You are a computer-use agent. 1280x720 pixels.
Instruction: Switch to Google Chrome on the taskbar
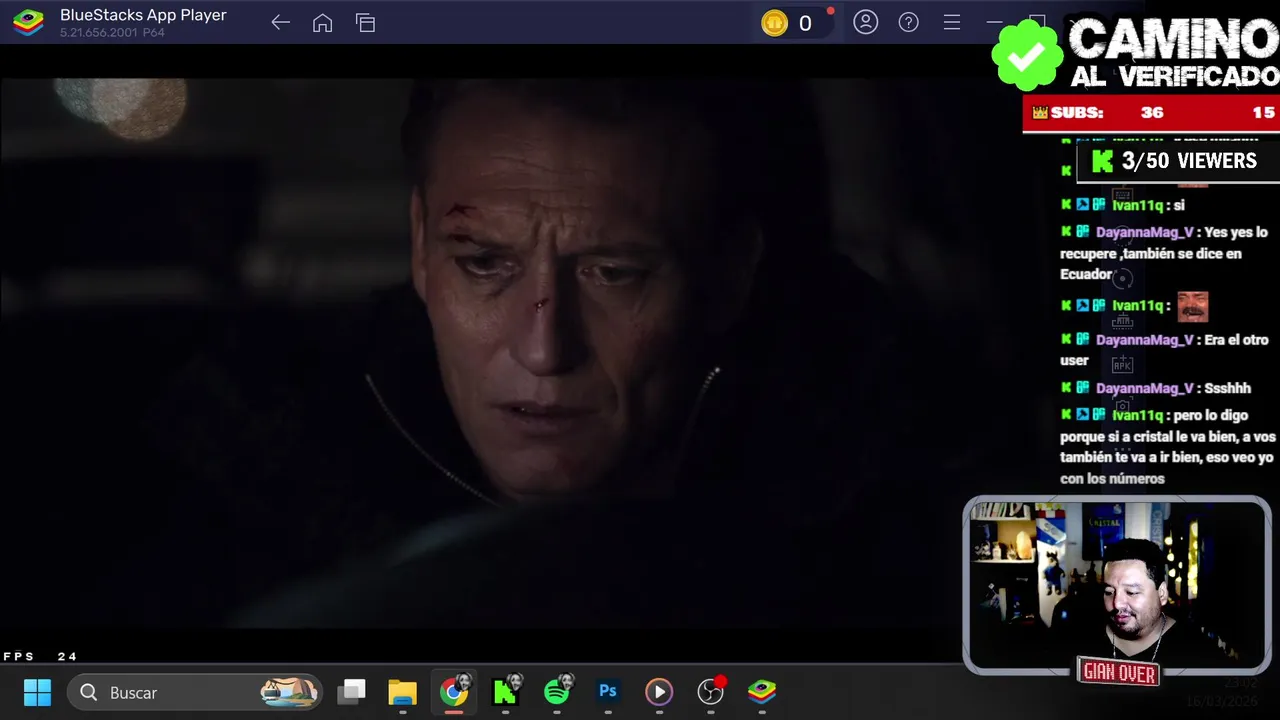[x=454, y=691]
